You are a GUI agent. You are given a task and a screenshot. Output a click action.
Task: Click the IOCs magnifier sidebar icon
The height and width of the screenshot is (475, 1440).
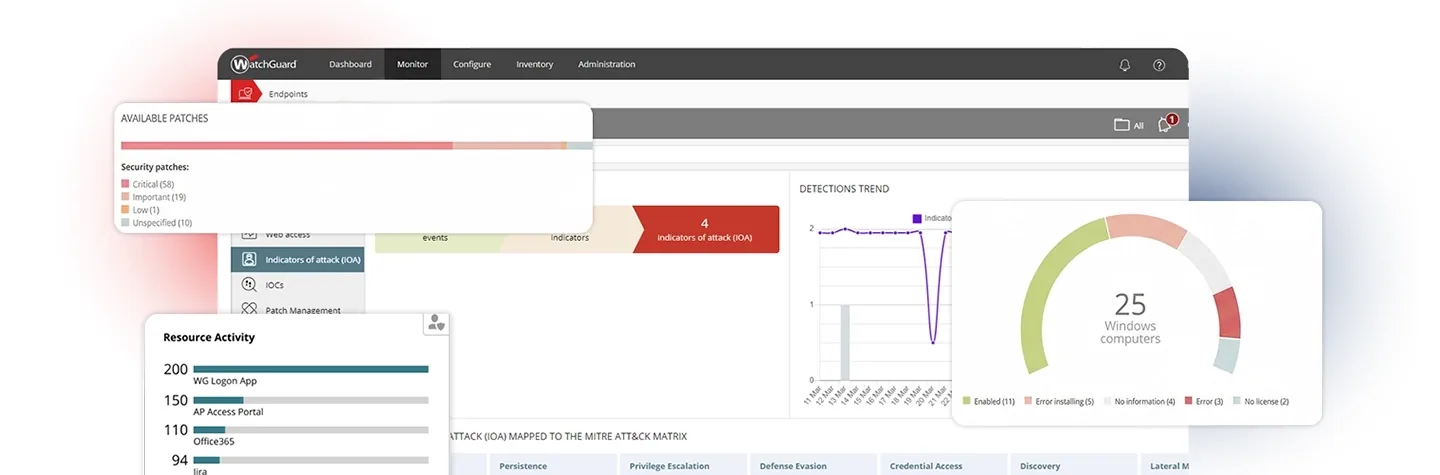pos(249,285)
